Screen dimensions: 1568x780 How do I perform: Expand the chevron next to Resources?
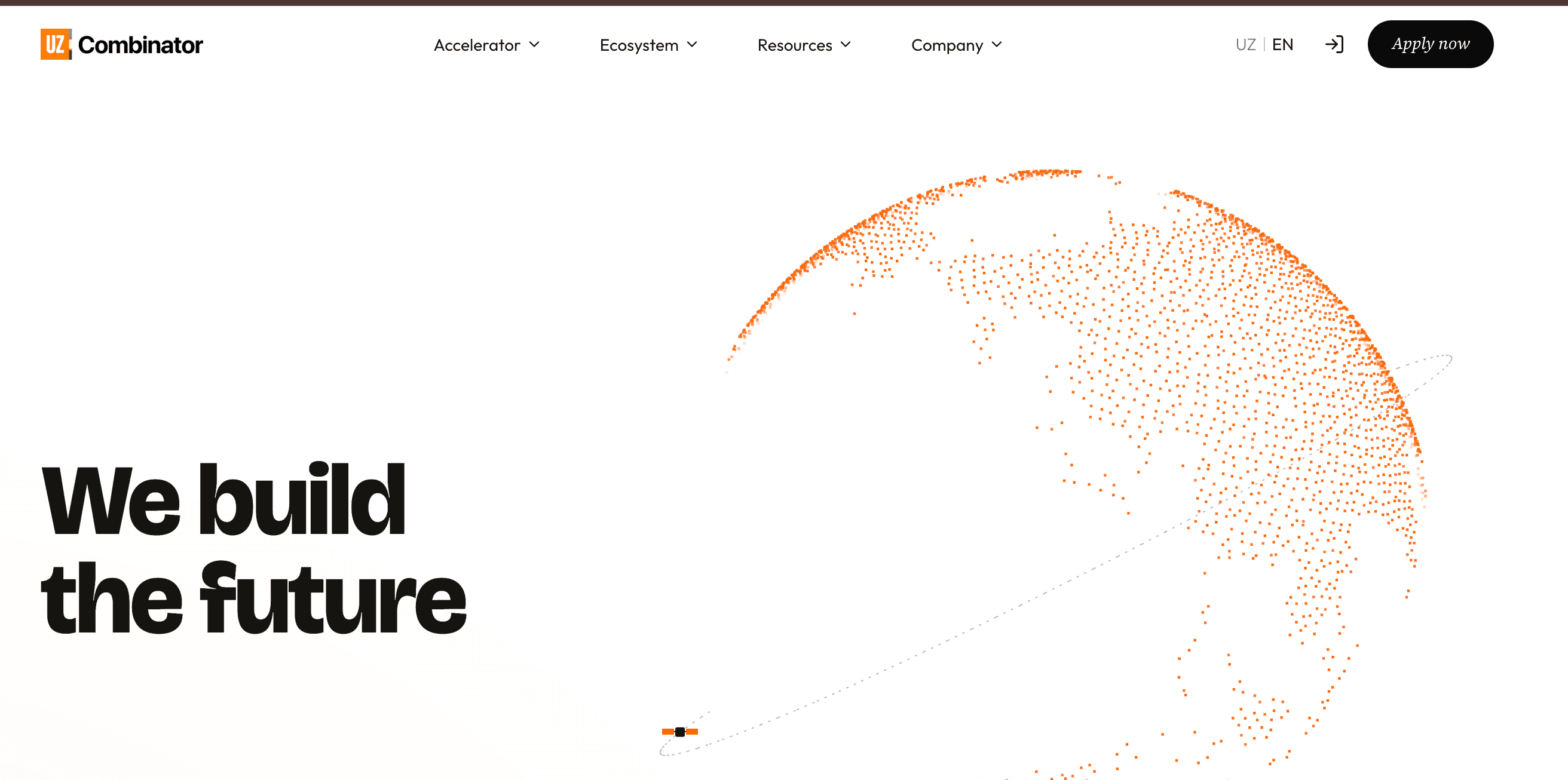846,44
